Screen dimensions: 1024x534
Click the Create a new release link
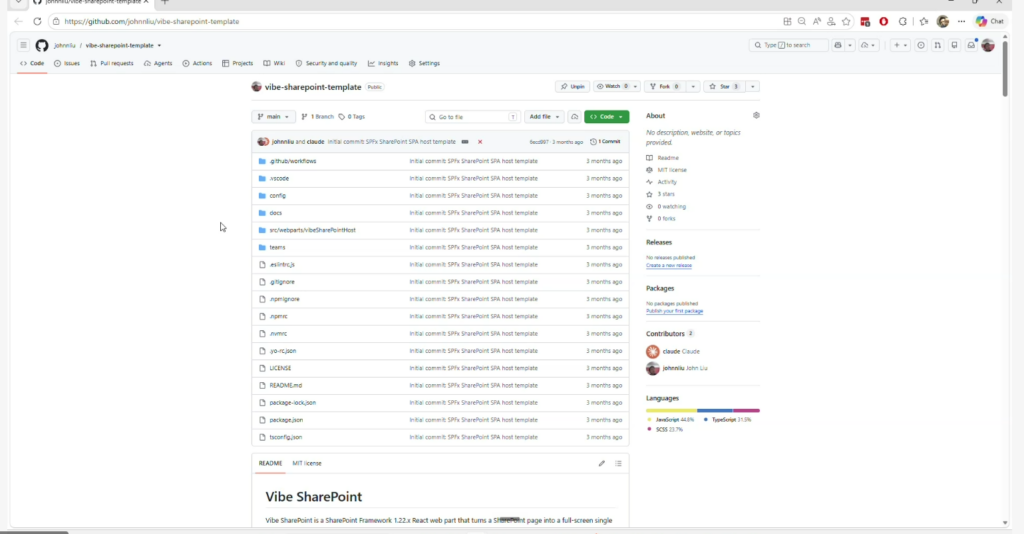(669, 266)
